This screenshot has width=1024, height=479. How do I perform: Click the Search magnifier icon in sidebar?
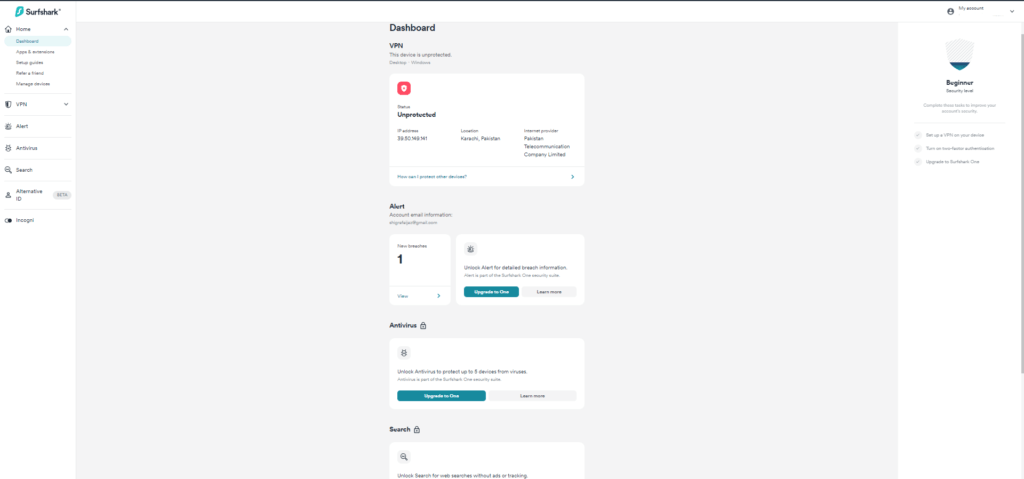click(8, 170)
